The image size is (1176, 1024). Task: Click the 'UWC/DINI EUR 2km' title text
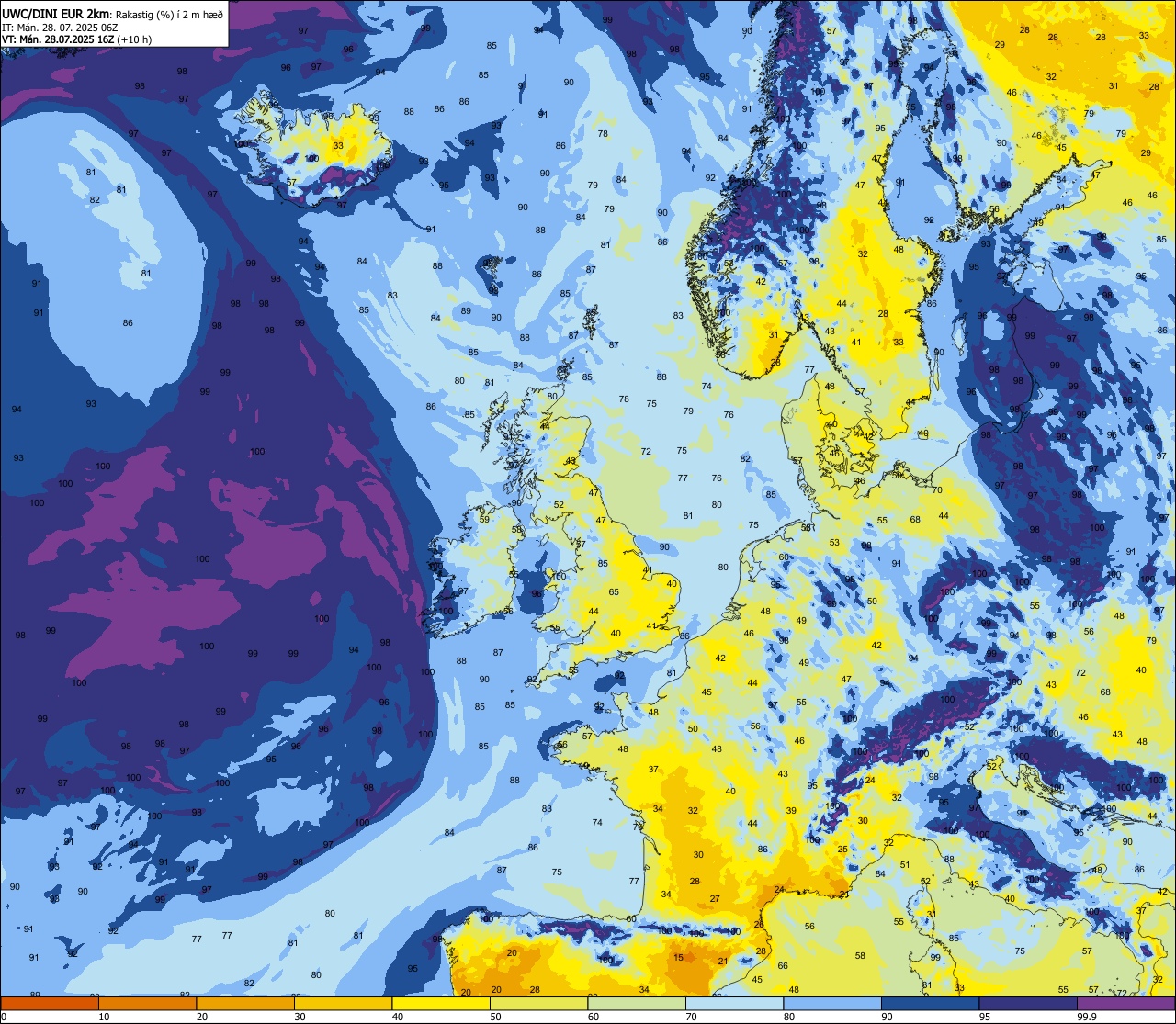click(55, 14)
